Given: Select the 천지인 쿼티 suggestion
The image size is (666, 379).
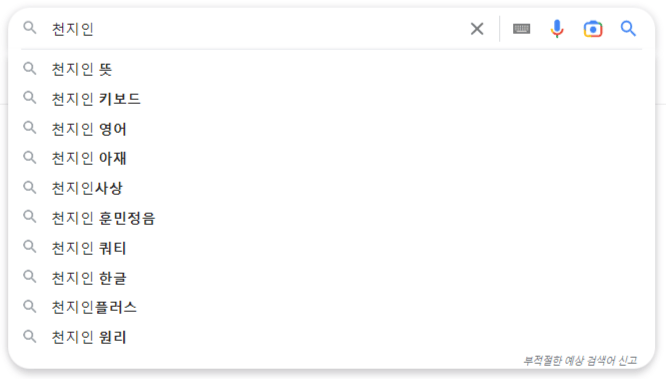Looking at the screenshot, I should click(331, 248).
